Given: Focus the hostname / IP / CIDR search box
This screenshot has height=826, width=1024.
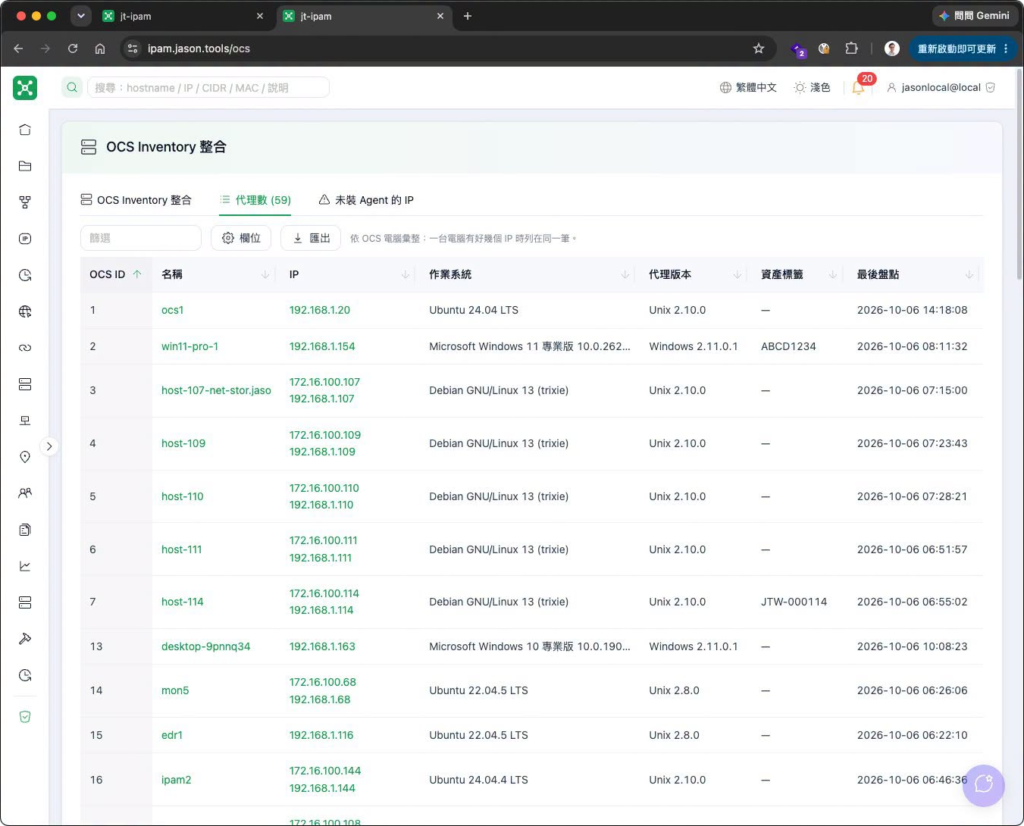Looking at the screenshot, I should click(208, 87).
